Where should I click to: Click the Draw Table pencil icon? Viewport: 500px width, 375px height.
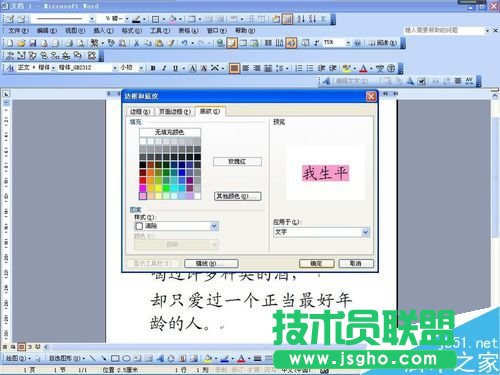click(x=10, y=19)
